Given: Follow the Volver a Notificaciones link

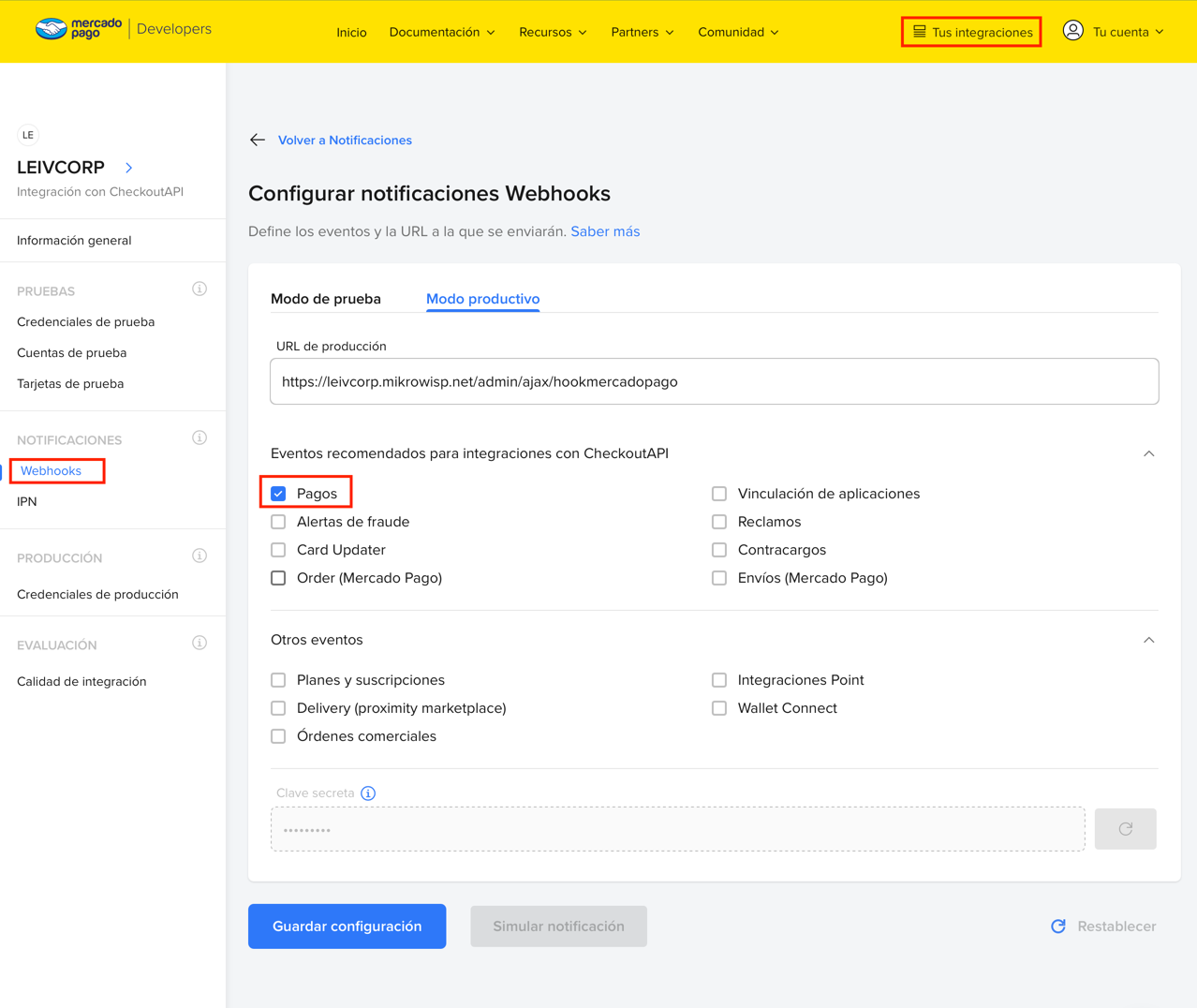Looking at the screenshot, I should (x=345, y=141).
